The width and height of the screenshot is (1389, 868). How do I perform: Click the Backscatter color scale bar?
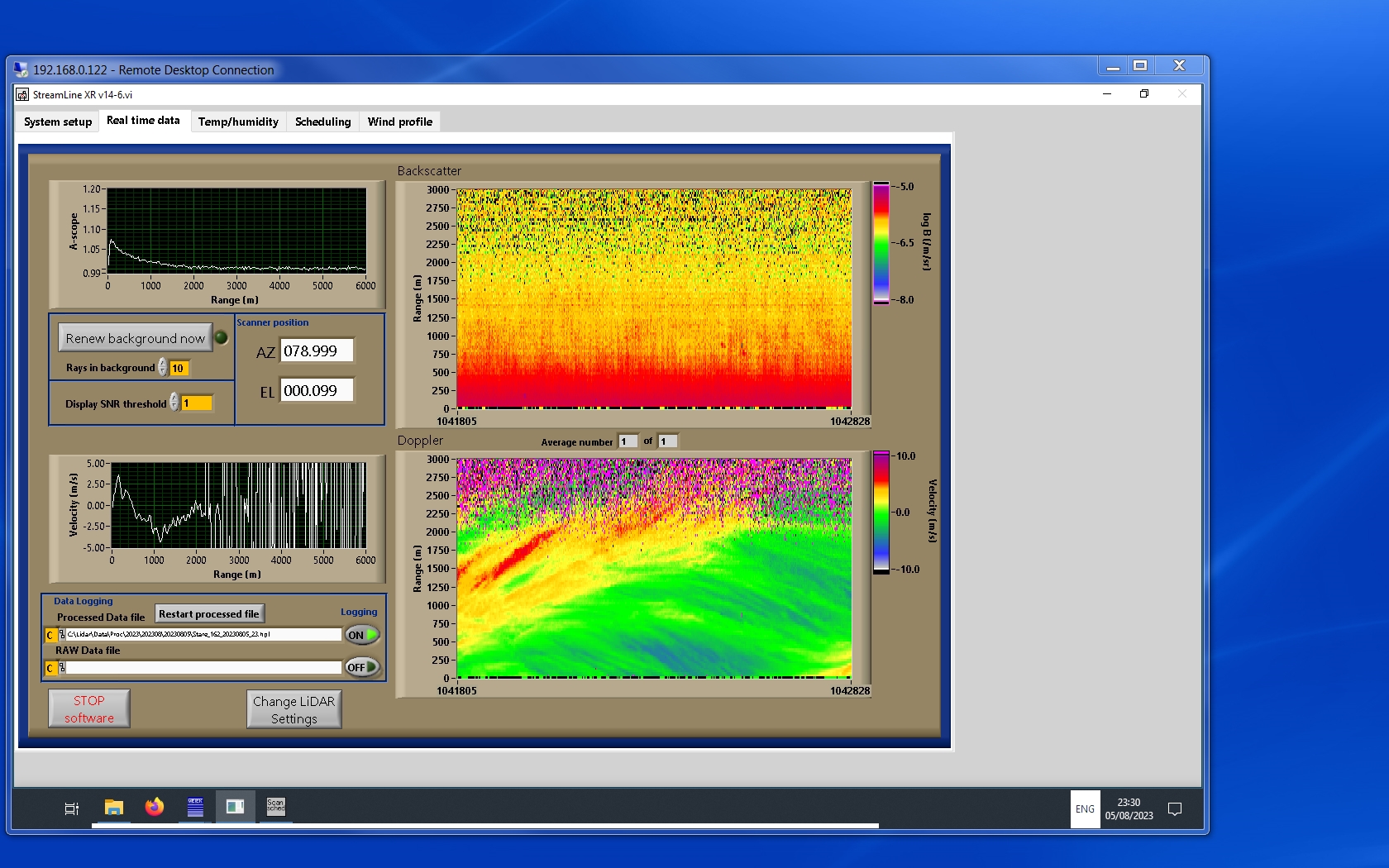(881, 243)
